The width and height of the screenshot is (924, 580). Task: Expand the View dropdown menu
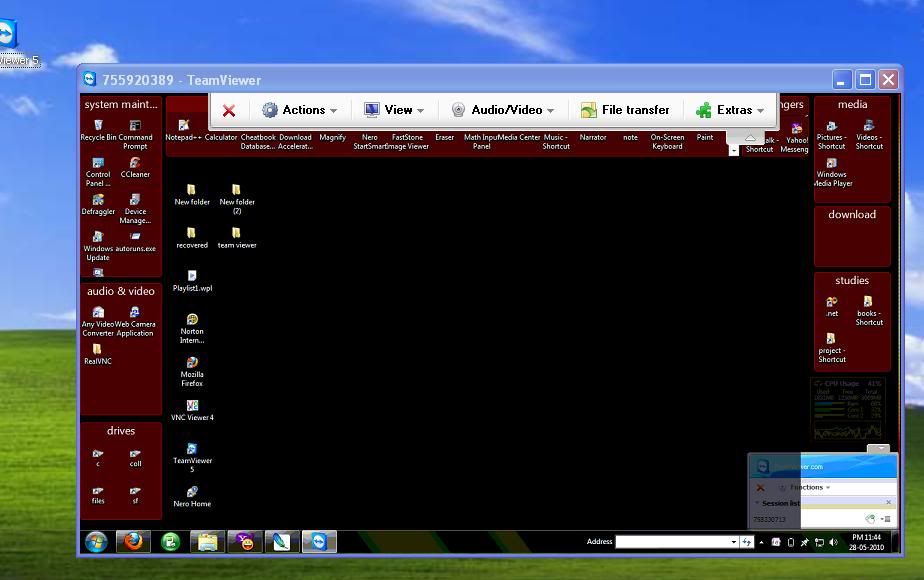click(x=393, y=111)
